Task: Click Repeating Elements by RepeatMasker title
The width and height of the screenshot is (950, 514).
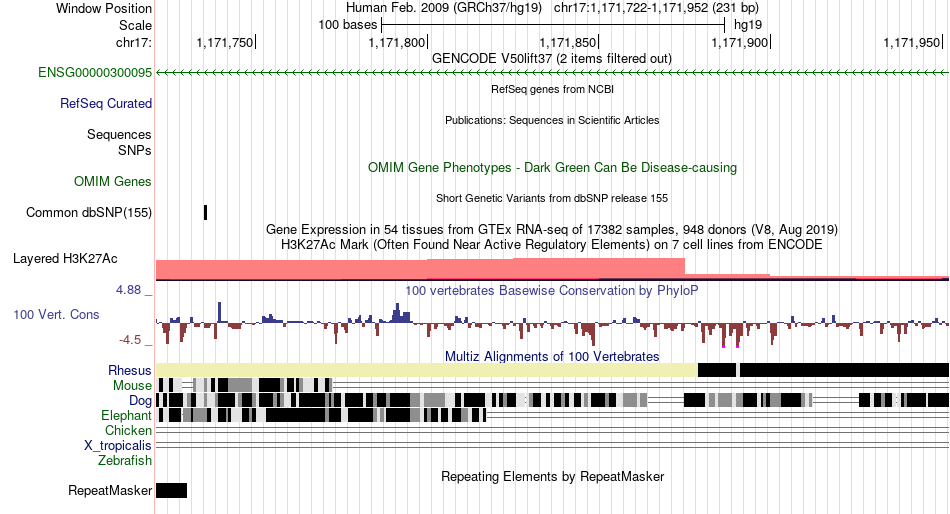Action: tap(552, 476)
